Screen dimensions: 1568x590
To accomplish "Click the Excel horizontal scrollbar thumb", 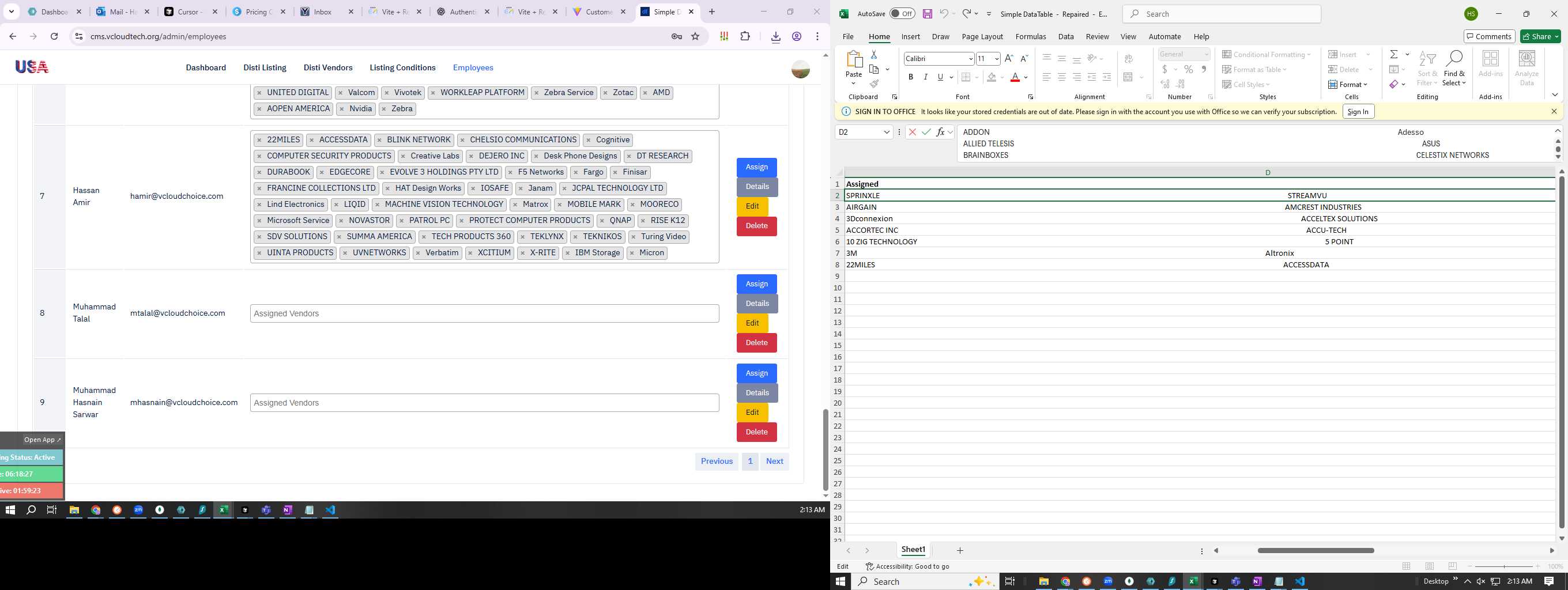I will click(1316, 550).
